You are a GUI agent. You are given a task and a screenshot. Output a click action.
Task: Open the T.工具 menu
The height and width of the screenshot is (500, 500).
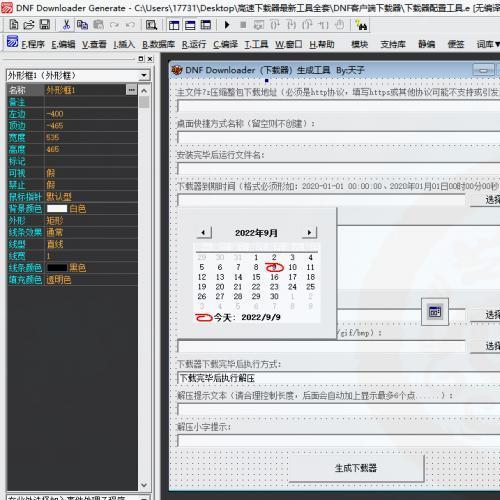256,44
